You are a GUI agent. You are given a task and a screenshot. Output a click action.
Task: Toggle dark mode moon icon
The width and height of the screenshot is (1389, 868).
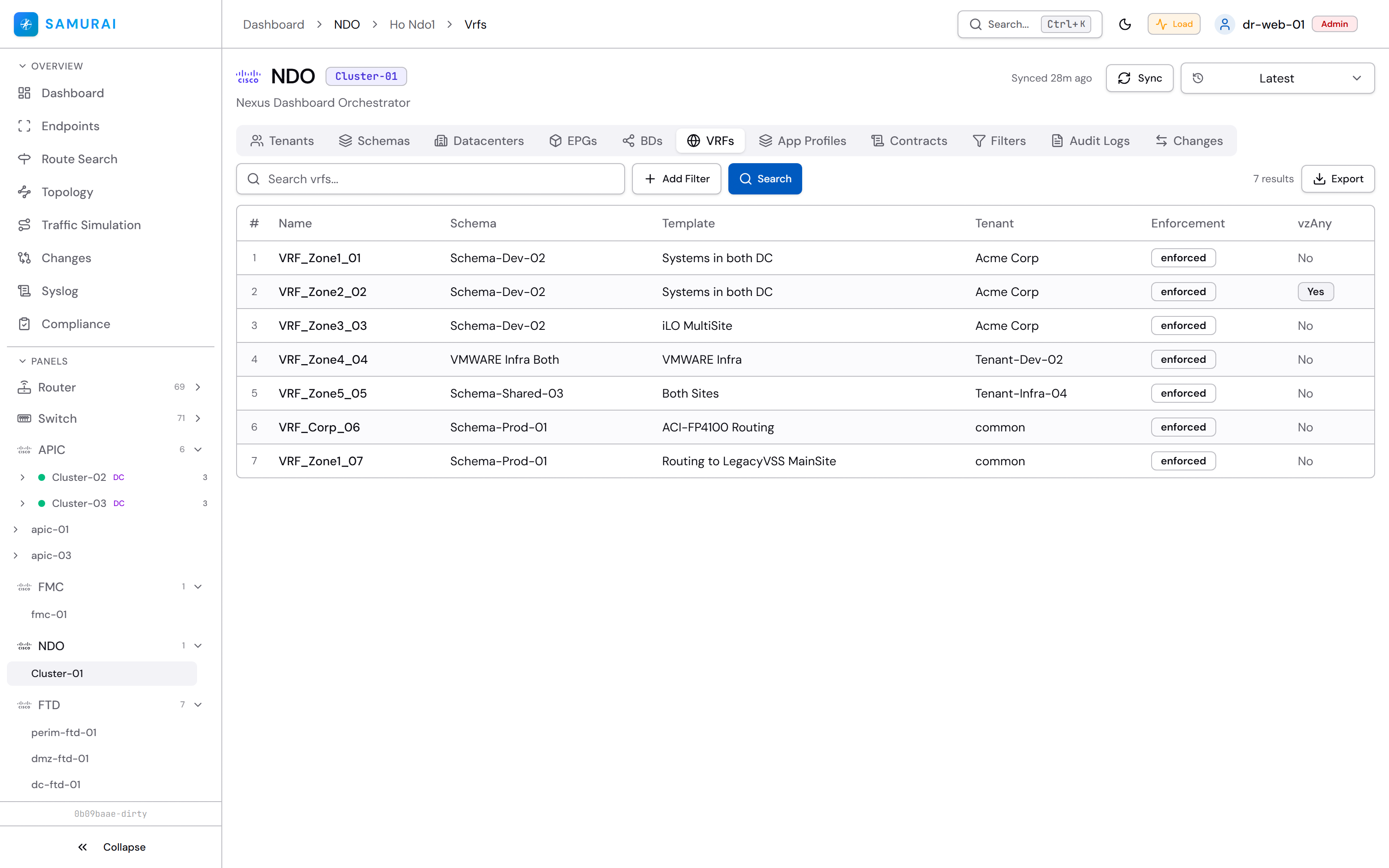[1124, 24]
